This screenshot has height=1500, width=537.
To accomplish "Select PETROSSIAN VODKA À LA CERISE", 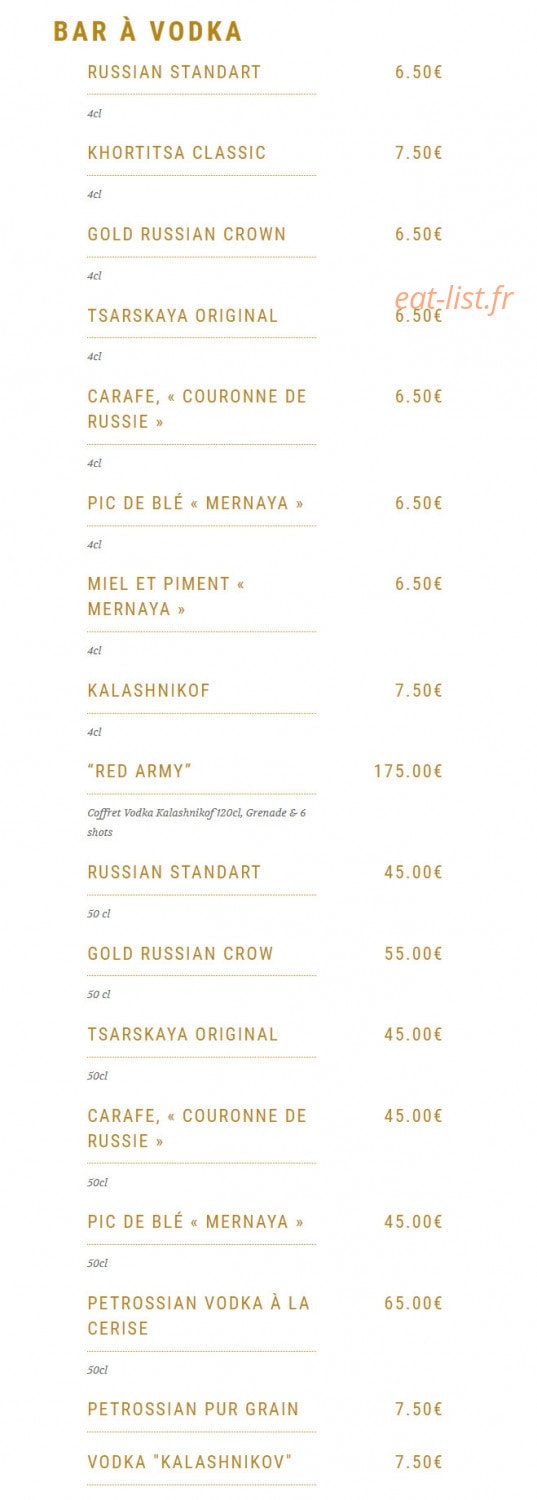I will [199, 1315].
